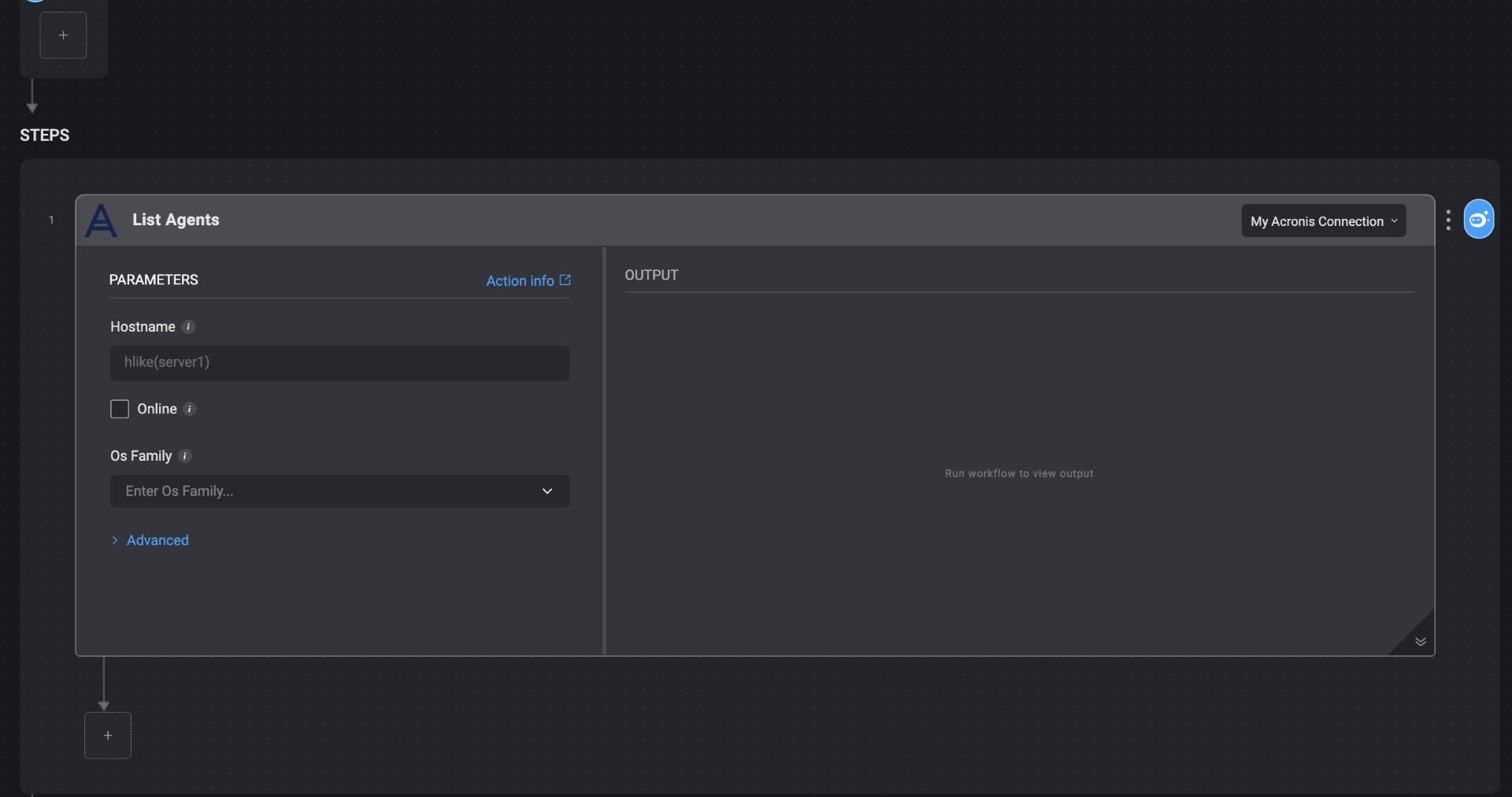
Task: Click the List Agents step title
Action: point(176,220)
